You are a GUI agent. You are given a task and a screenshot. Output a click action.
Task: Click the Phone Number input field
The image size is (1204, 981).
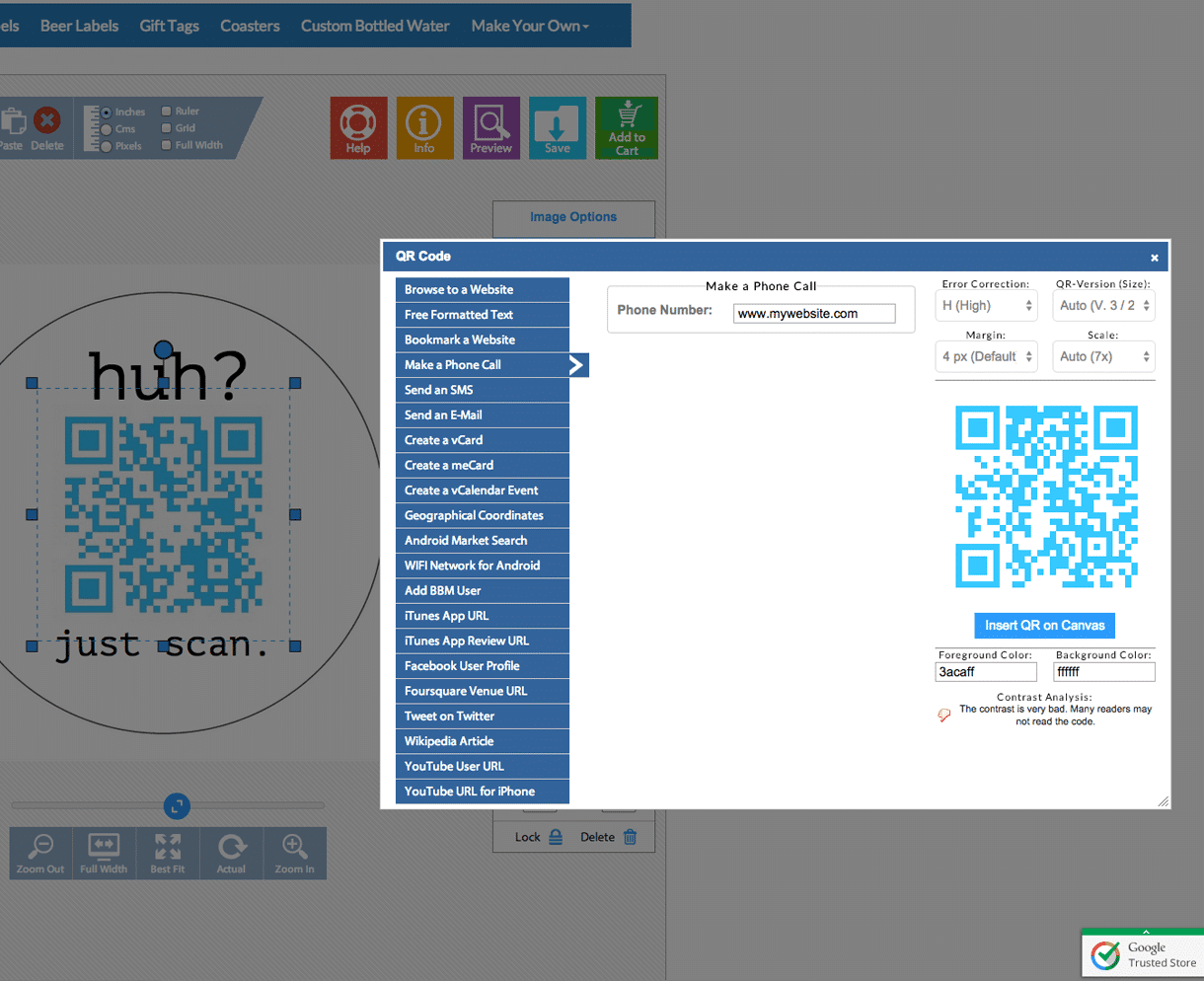pyautogui.click(x=814, y=314)
